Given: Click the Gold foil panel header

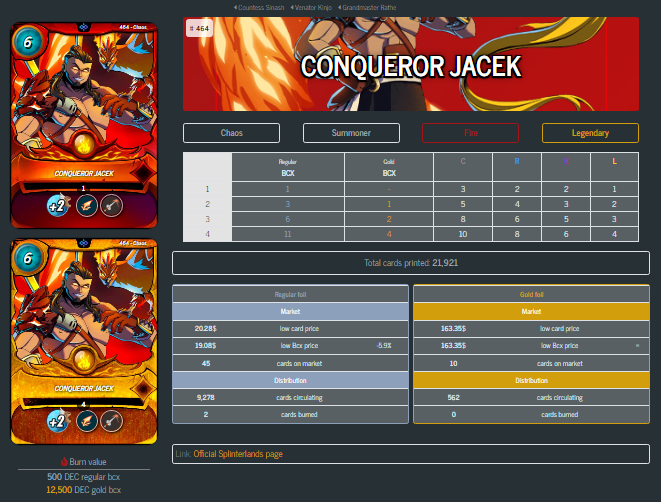Looking at the screenshot, I should (532, 294).
